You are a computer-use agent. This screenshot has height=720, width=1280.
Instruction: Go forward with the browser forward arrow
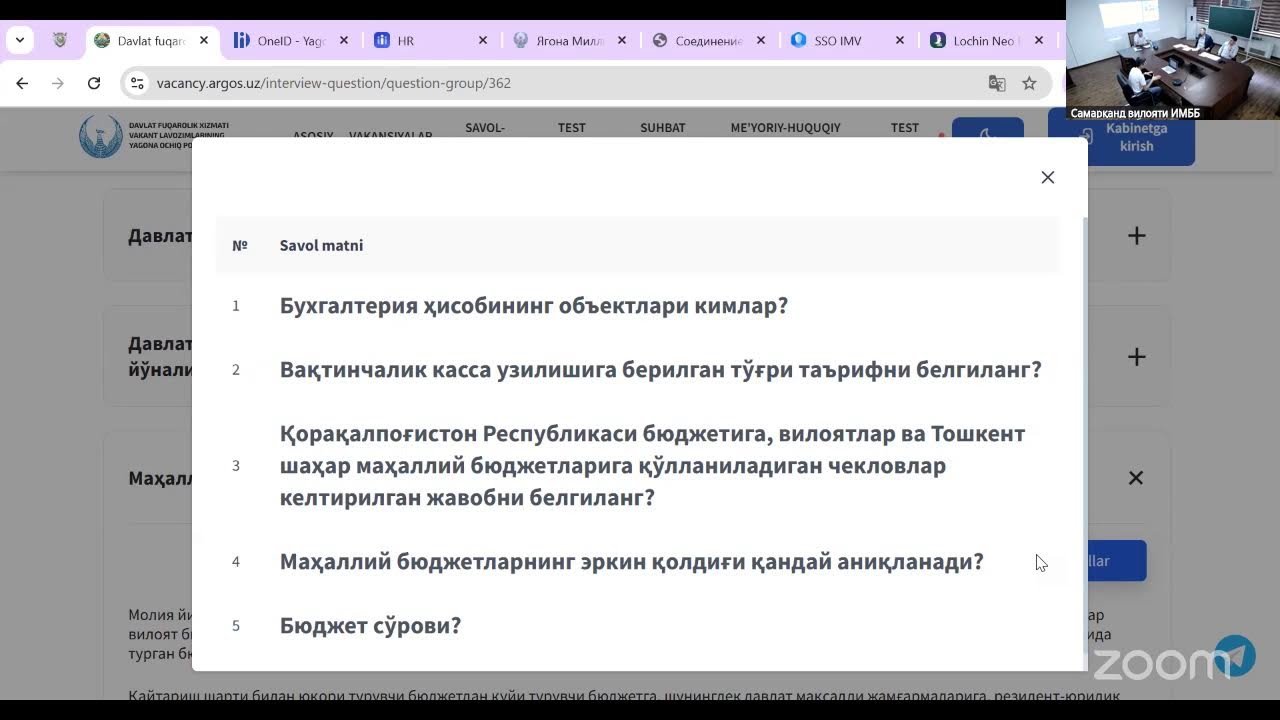[58, 83]
